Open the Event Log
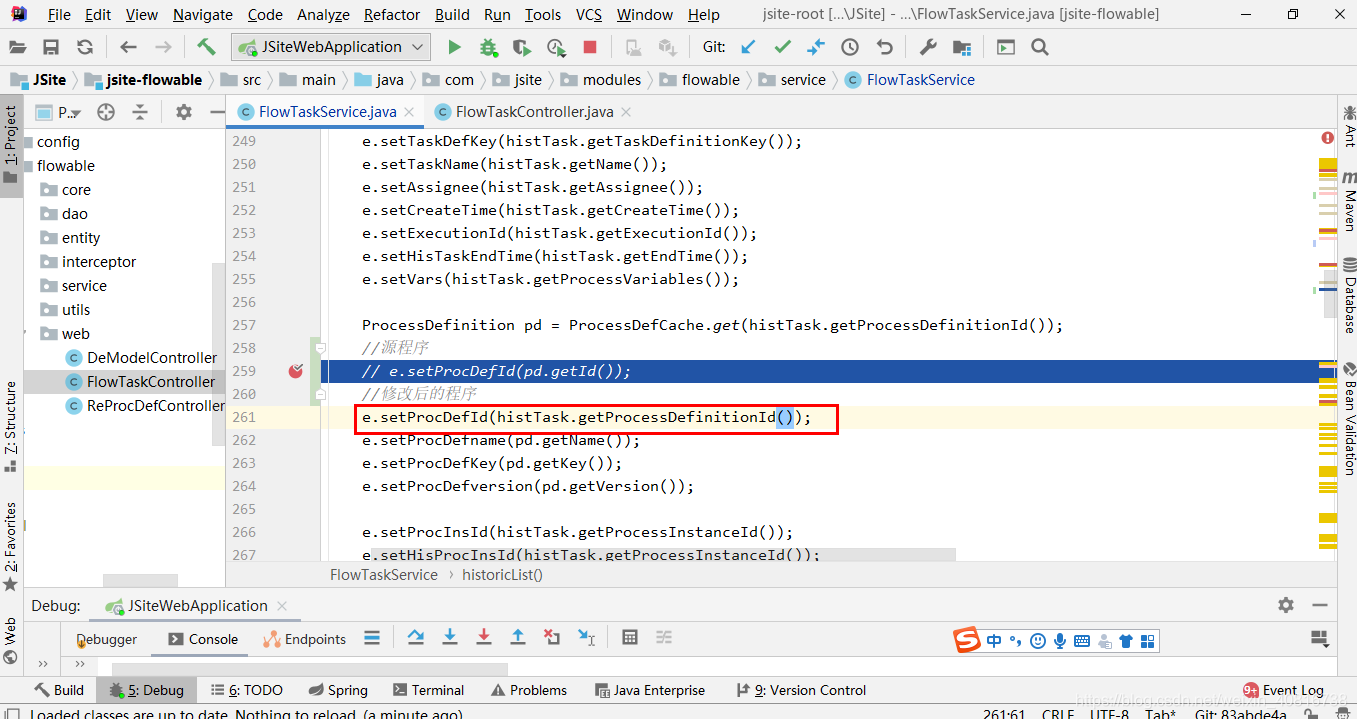 click(x=1283, y=690)
